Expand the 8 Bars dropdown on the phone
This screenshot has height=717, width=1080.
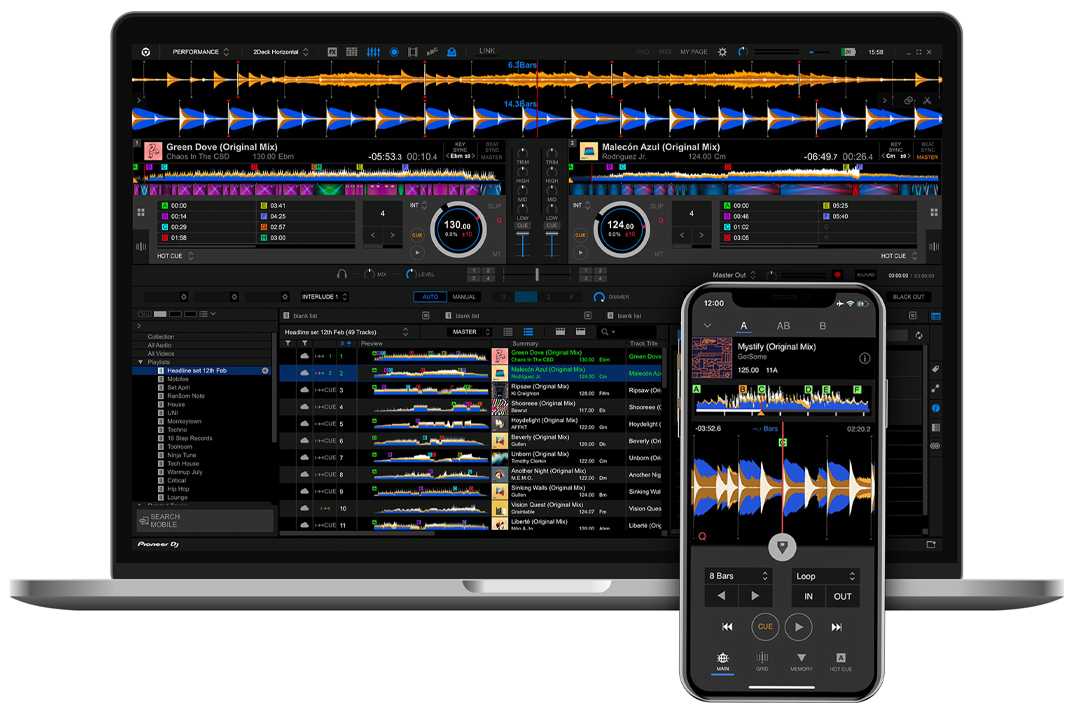(x=739, y=576)
